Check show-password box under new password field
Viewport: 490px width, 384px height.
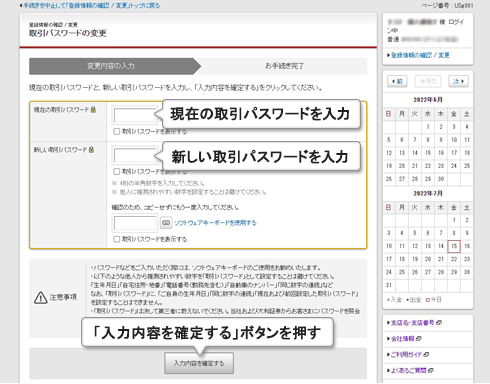pos(117,172)
